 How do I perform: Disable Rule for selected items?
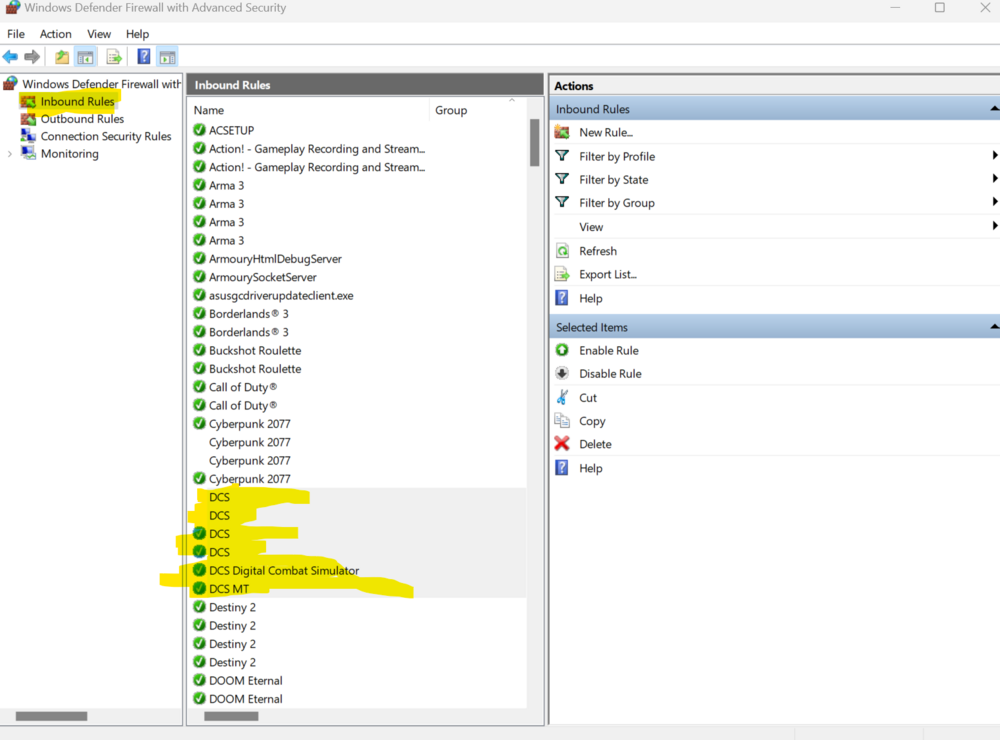[x=563, y=373]
